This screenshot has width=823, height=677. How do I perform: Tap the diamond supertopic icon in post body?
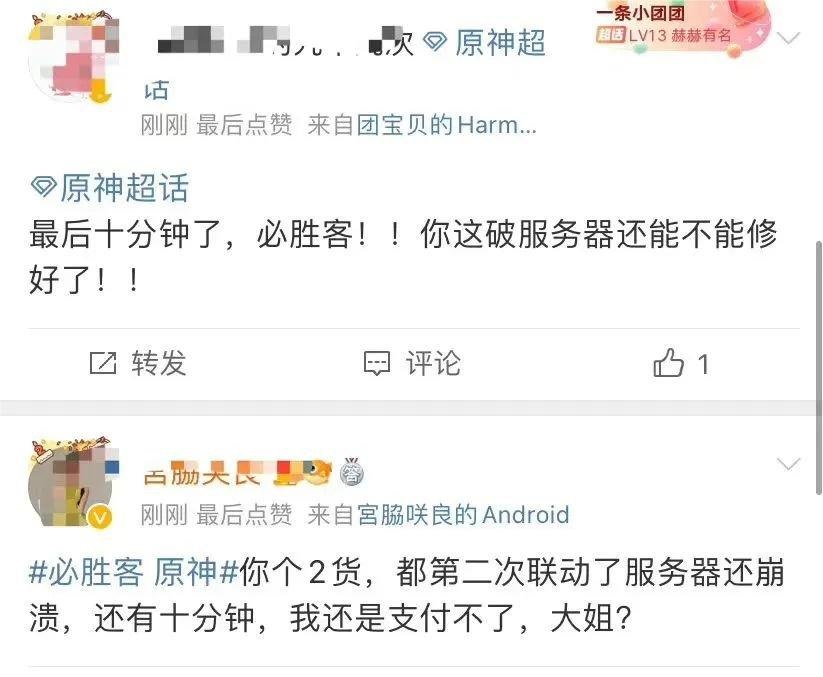(x=44, y=187)
